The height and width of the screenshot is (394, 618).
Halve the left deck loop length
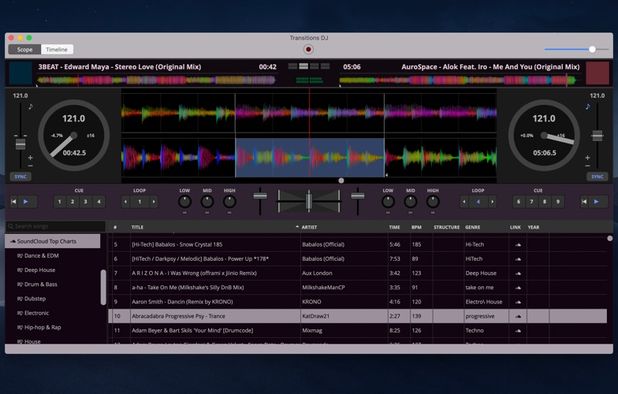click(x=126, y=202)
